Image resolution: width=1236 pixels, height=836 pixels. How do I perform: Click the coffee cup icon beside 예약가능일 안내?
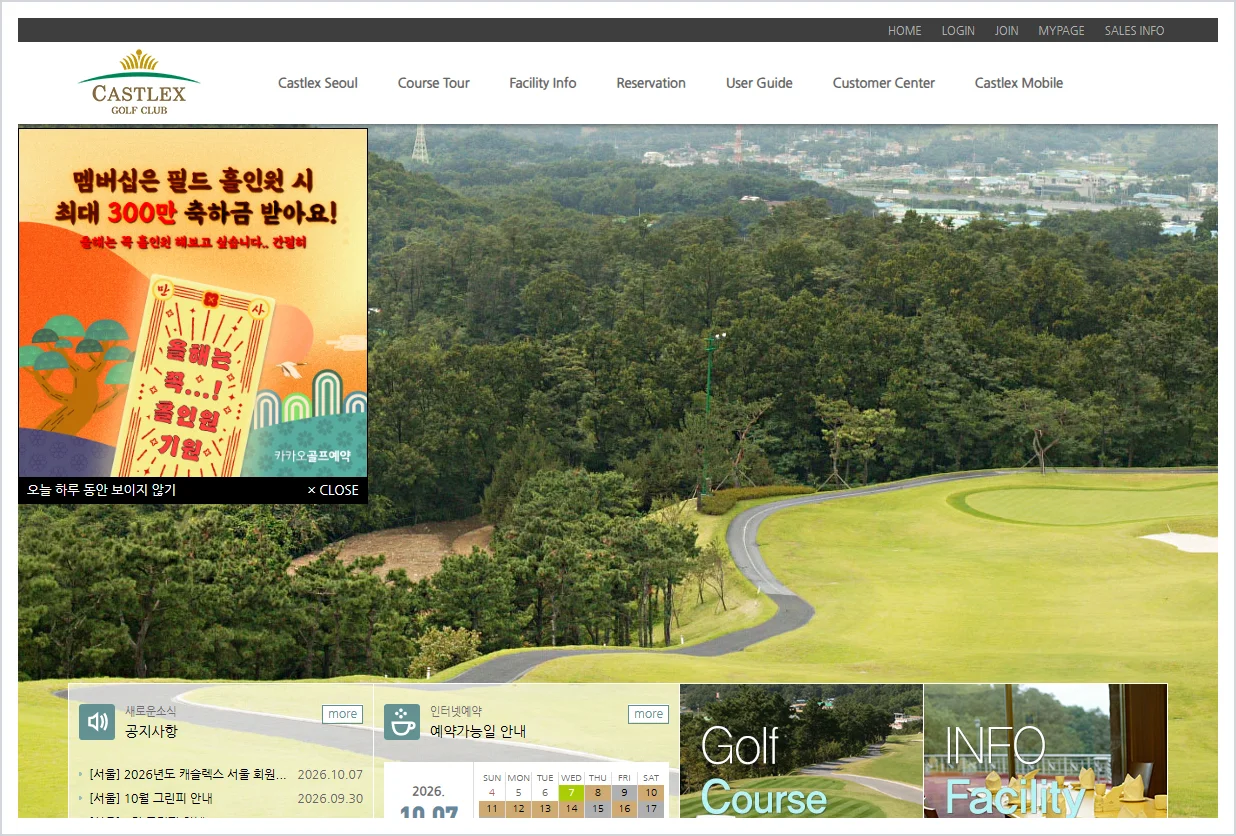(x=402, y=722)
